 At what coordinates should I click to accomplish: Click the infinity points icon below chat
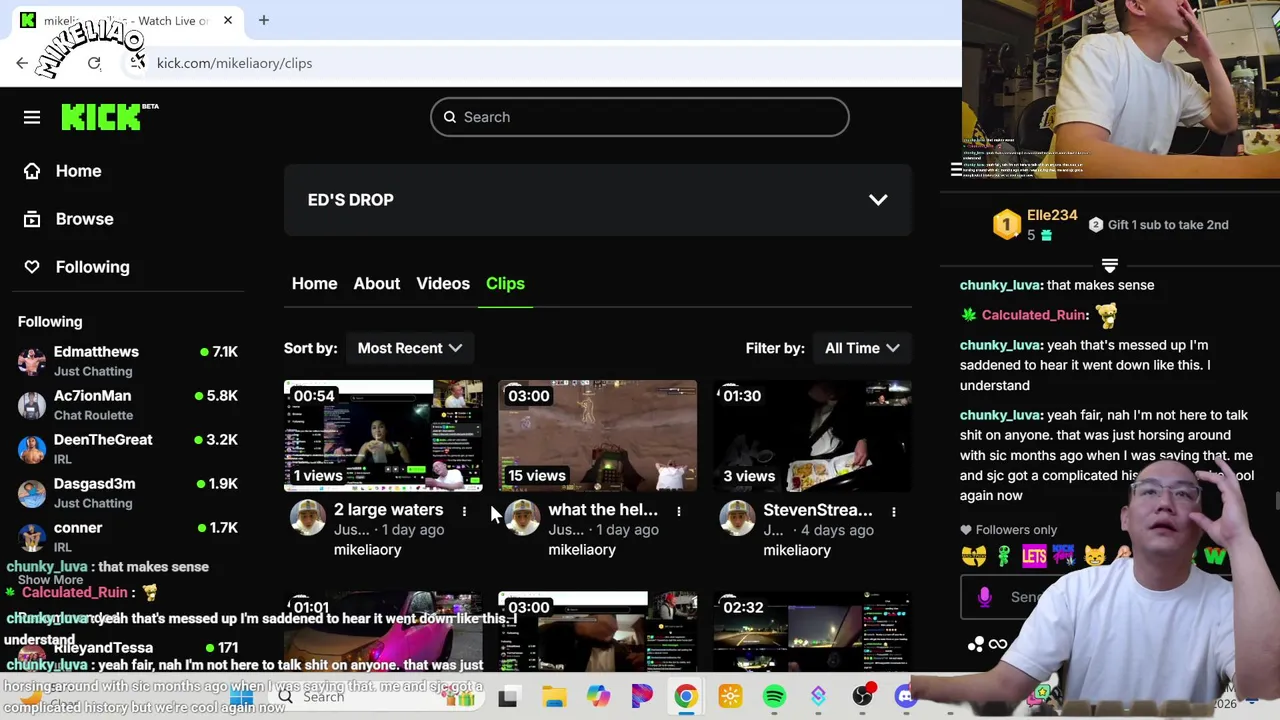998,645
